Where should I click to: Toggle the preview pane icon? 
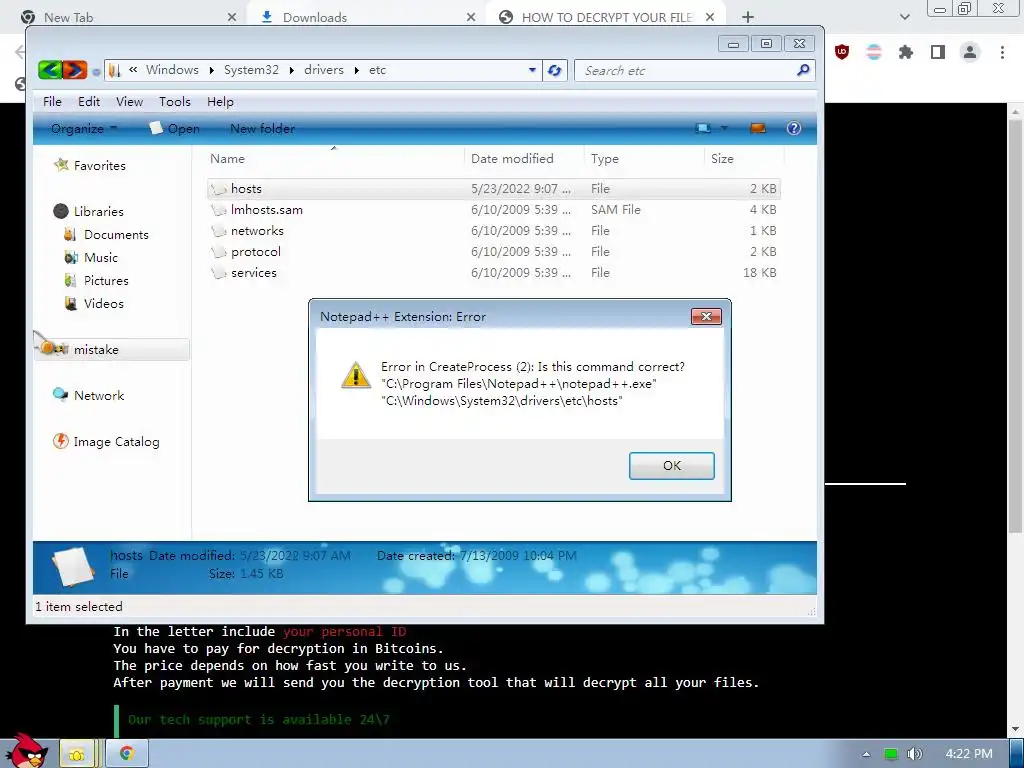coord(758,128)
